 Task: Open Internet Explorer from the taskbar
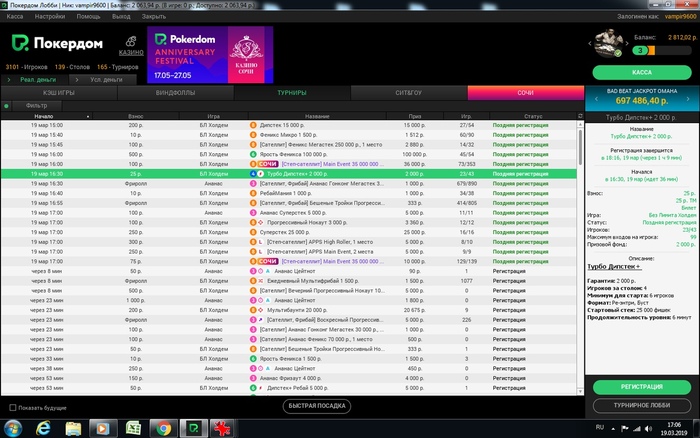point(43,429)
